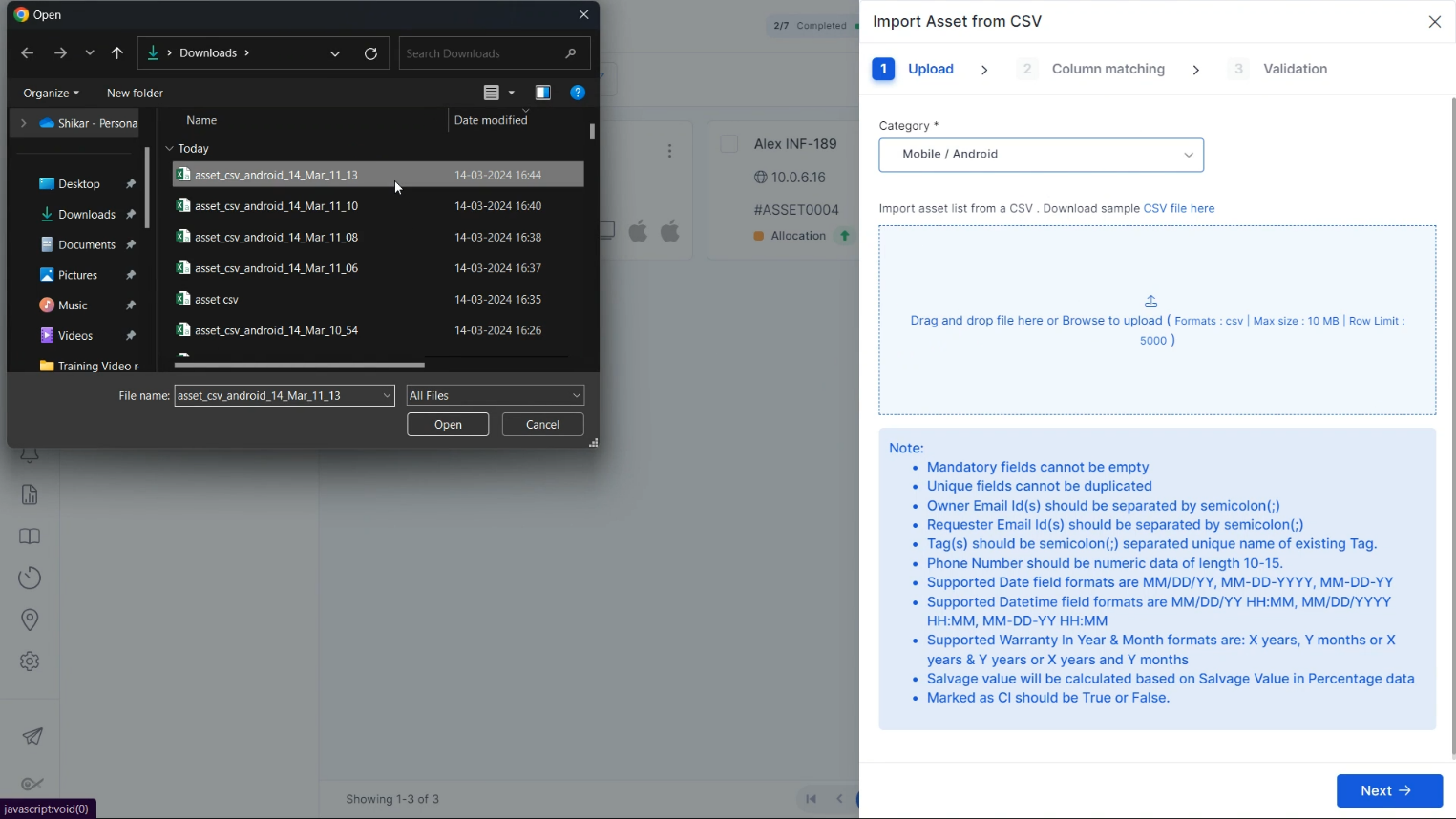Open the file dialog help icon
Viewport: 1456px width, 819px height.
(578, 93)
